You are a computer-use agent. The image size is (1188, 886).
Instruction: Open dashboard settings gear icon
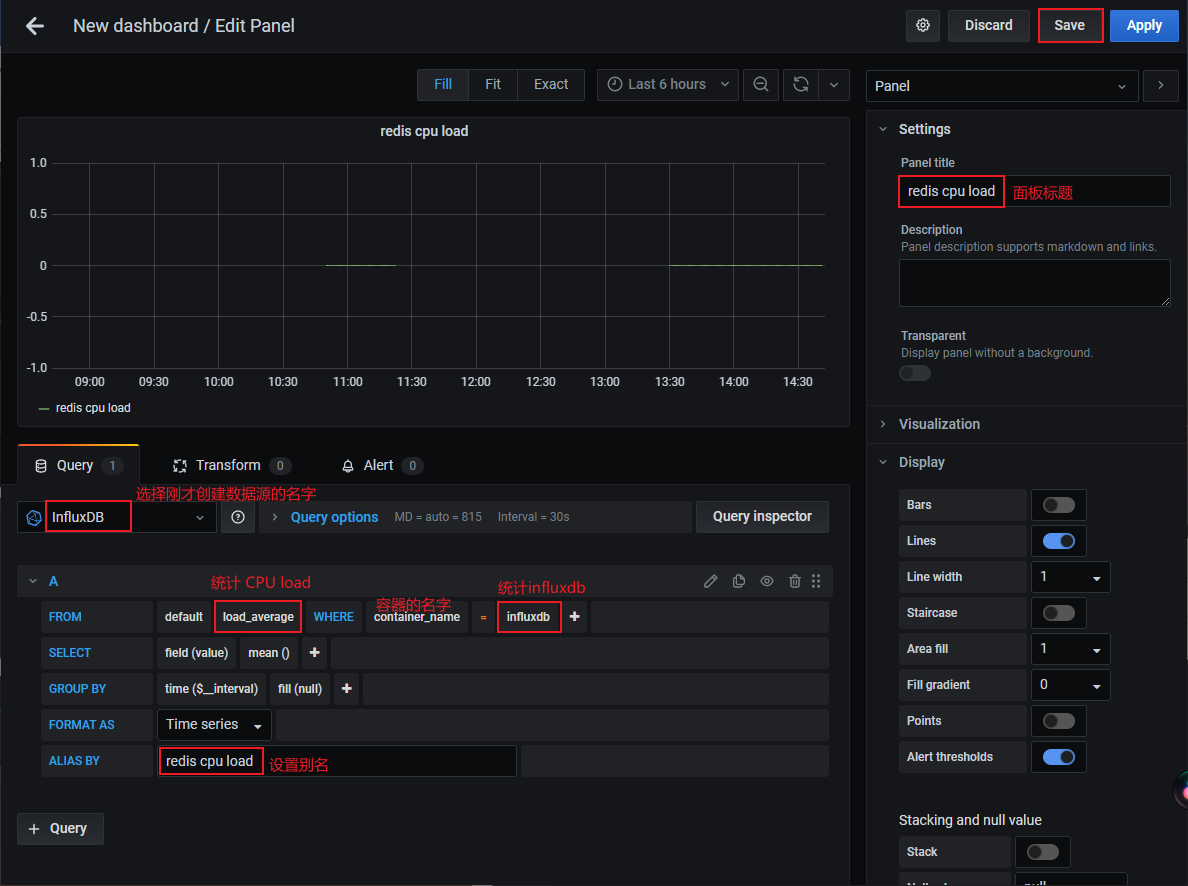click(922, 26)
